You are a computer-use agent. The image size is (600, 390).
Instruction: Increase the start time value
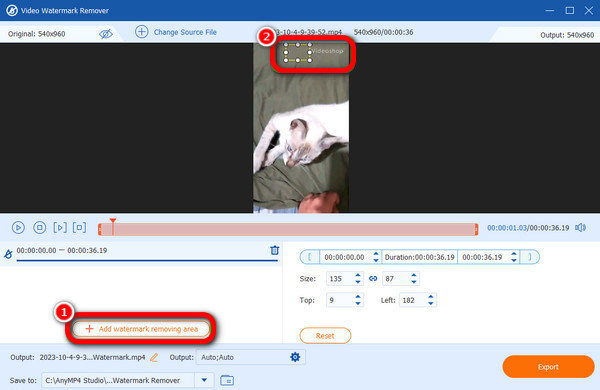[x=376, y=254]
